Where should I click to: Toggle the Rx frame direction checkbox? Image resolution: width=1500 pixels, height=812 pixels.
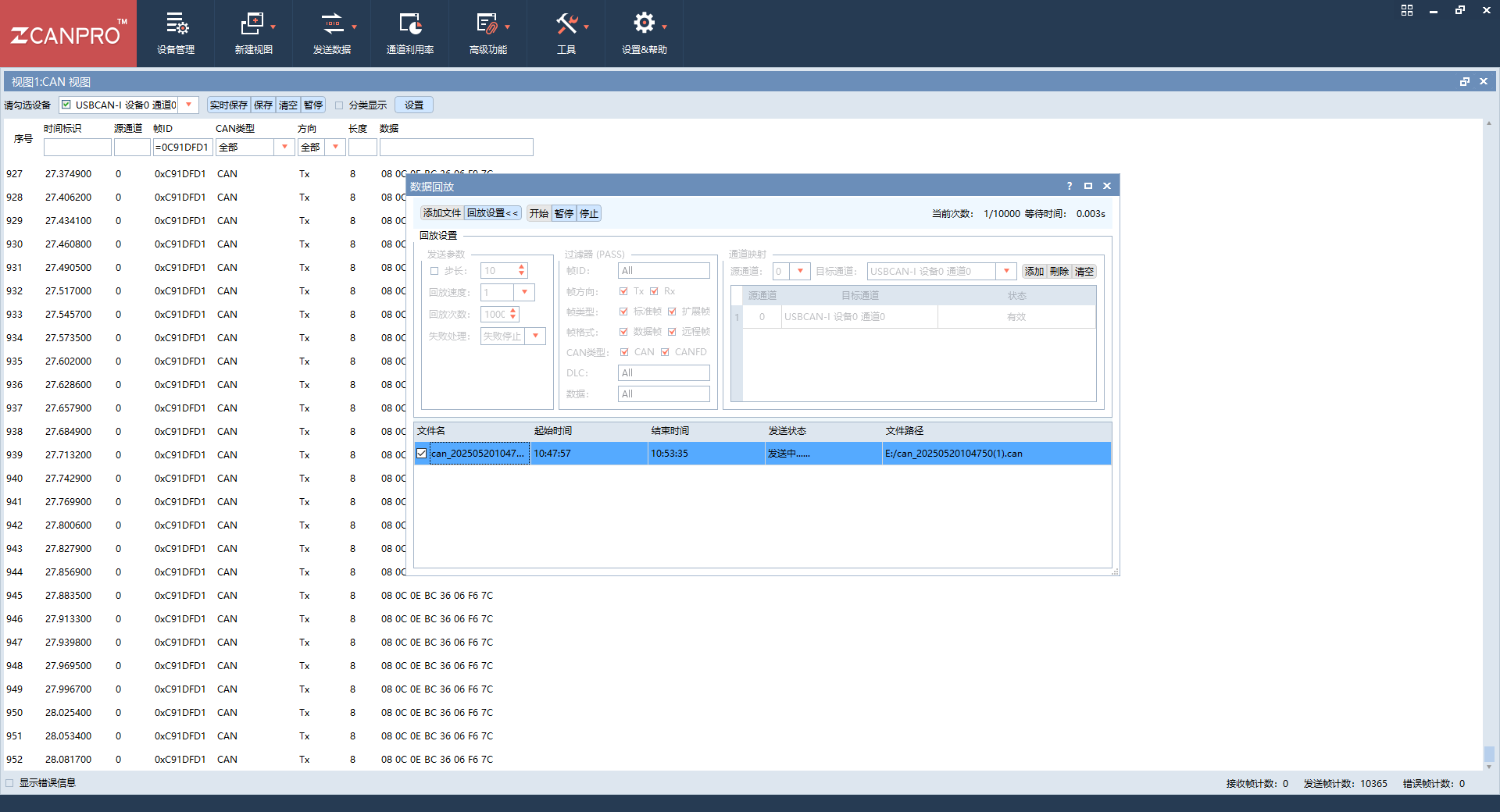(x=654, y=291)
